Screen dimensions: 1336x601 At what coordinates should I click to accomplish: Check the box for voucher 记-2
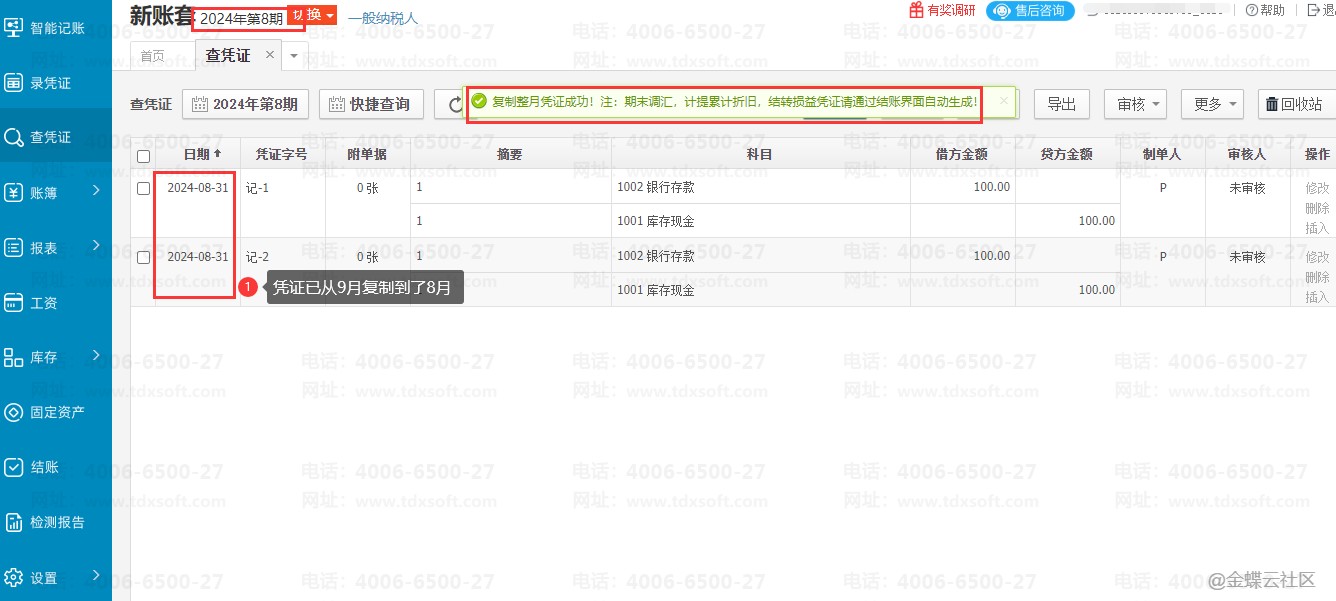(143, 257)
